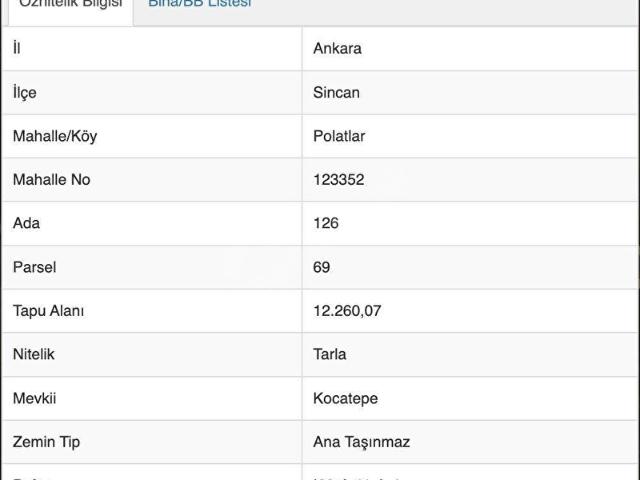
Task: Select the Sincan value cell
Action: click(336, 92)
